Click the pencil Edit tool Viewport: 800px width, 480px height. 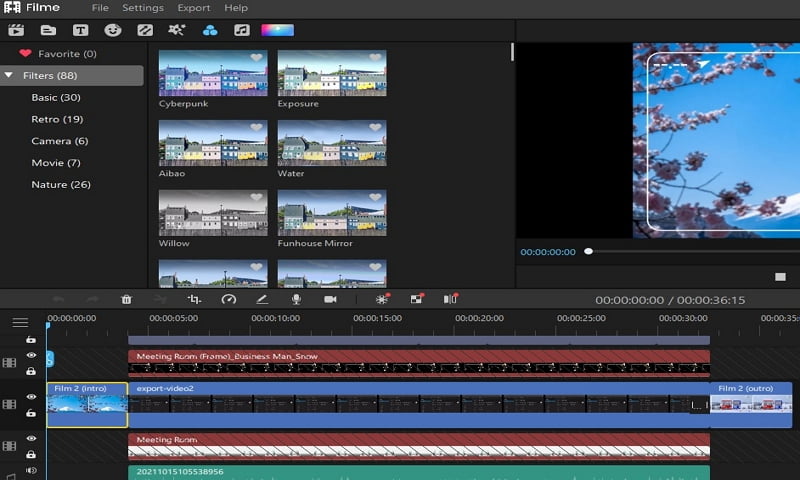262,299
